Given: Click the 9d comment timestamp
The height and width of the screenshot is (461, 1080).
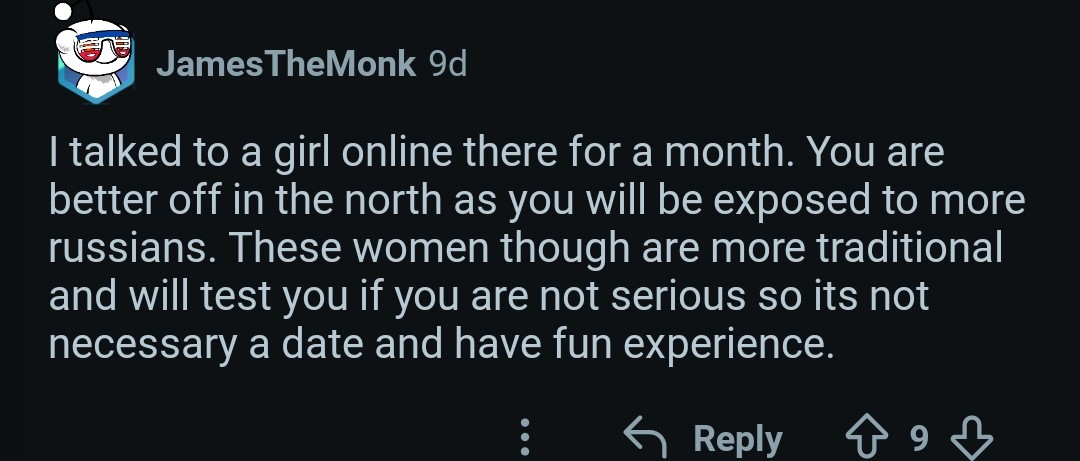Looking at the screenshot, I should click(x=446, y=65).
